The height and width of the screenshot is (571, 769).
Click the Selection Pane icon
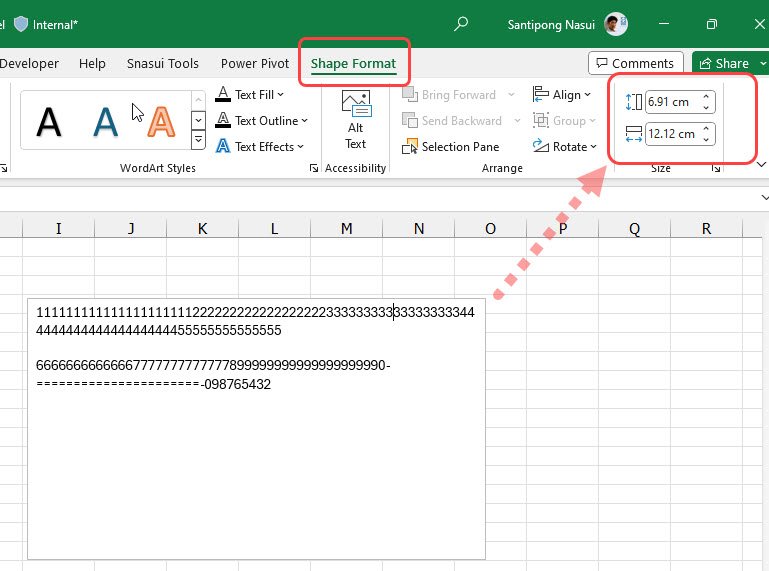tap(411, 147)
